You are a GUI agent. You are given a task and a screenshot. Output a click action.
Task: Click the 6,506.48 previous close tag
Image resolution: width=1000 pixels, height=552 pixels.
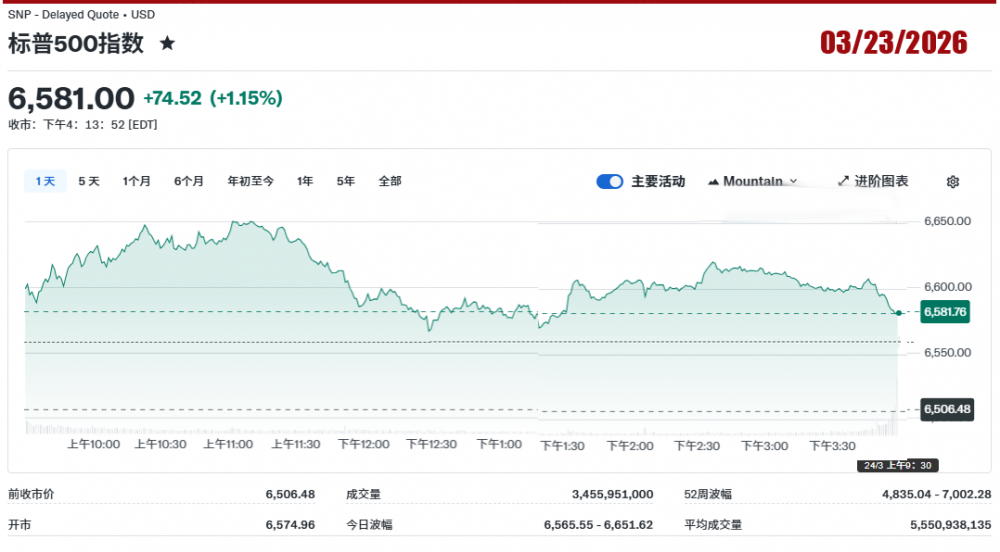(x=946, y=409)
